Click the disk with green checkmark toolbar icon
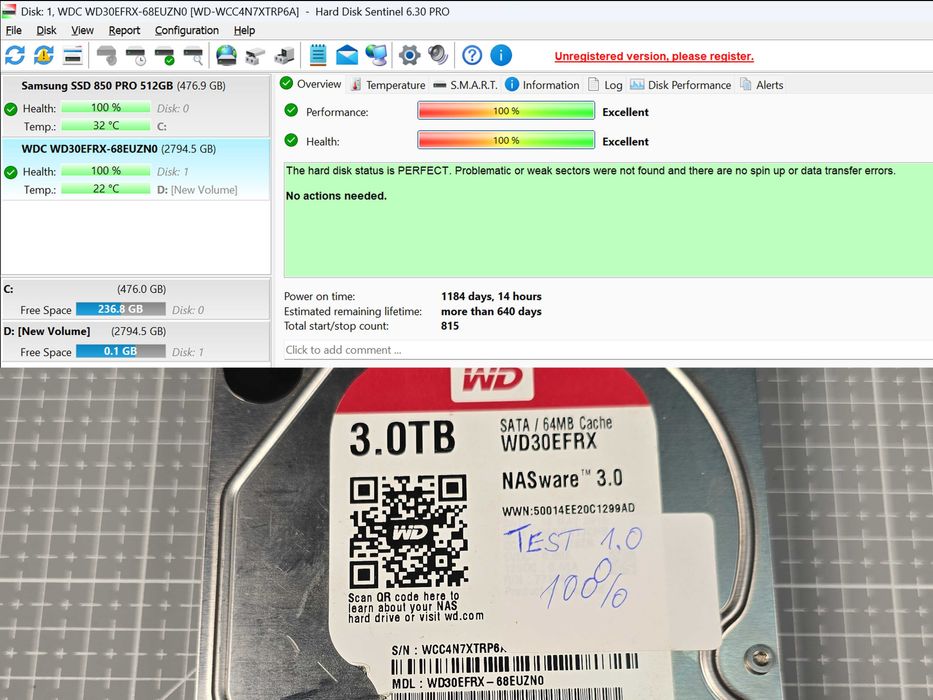This screenshot has width=933, height=700. tap(164, 55)
